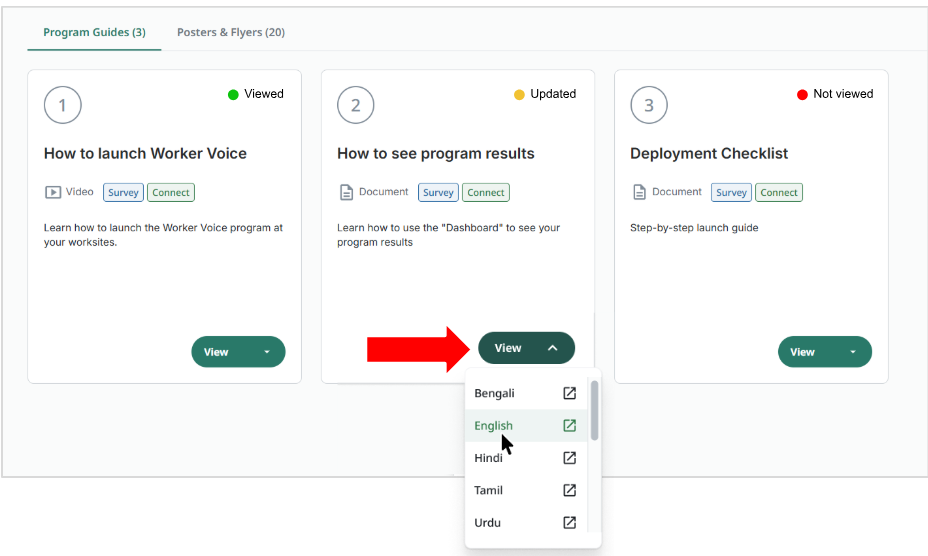Collapse View dropdown chevron on program results card
This screenshot has width=928, height=556.
click(552, 348)
